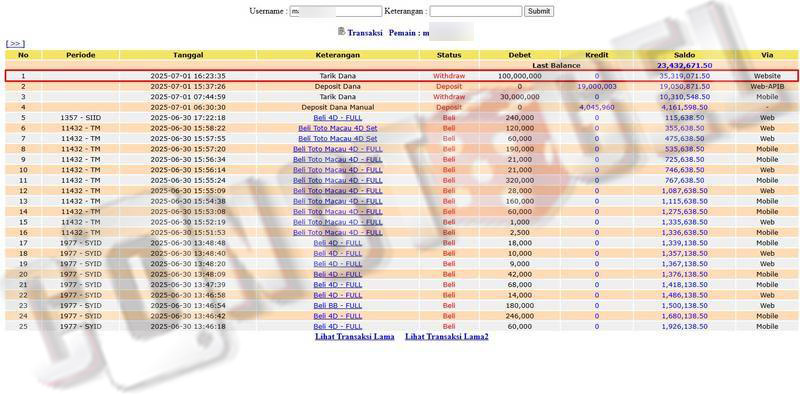Open Beli Toto Macau 4D Set link row 7
800x394 pixels.
(338, 138)
